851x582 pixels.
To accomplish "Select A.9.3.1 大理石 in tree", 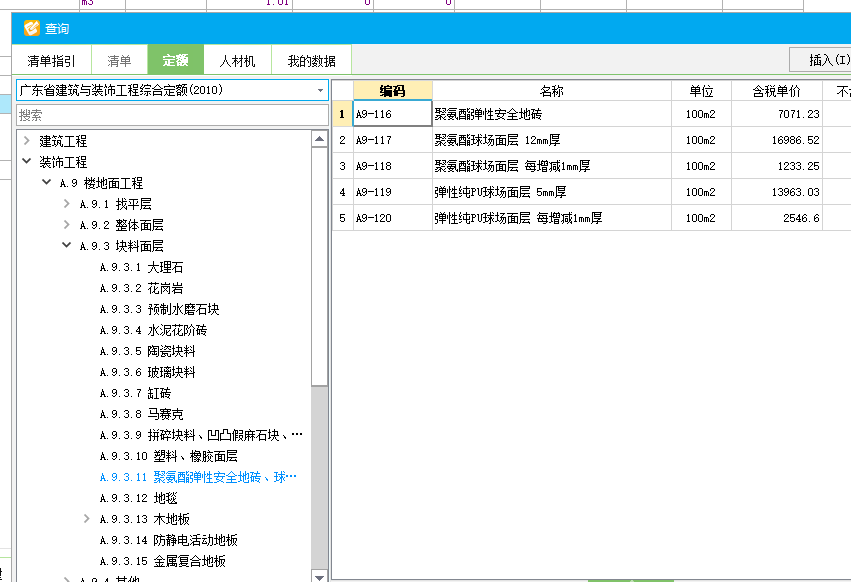I will point(142,267).
